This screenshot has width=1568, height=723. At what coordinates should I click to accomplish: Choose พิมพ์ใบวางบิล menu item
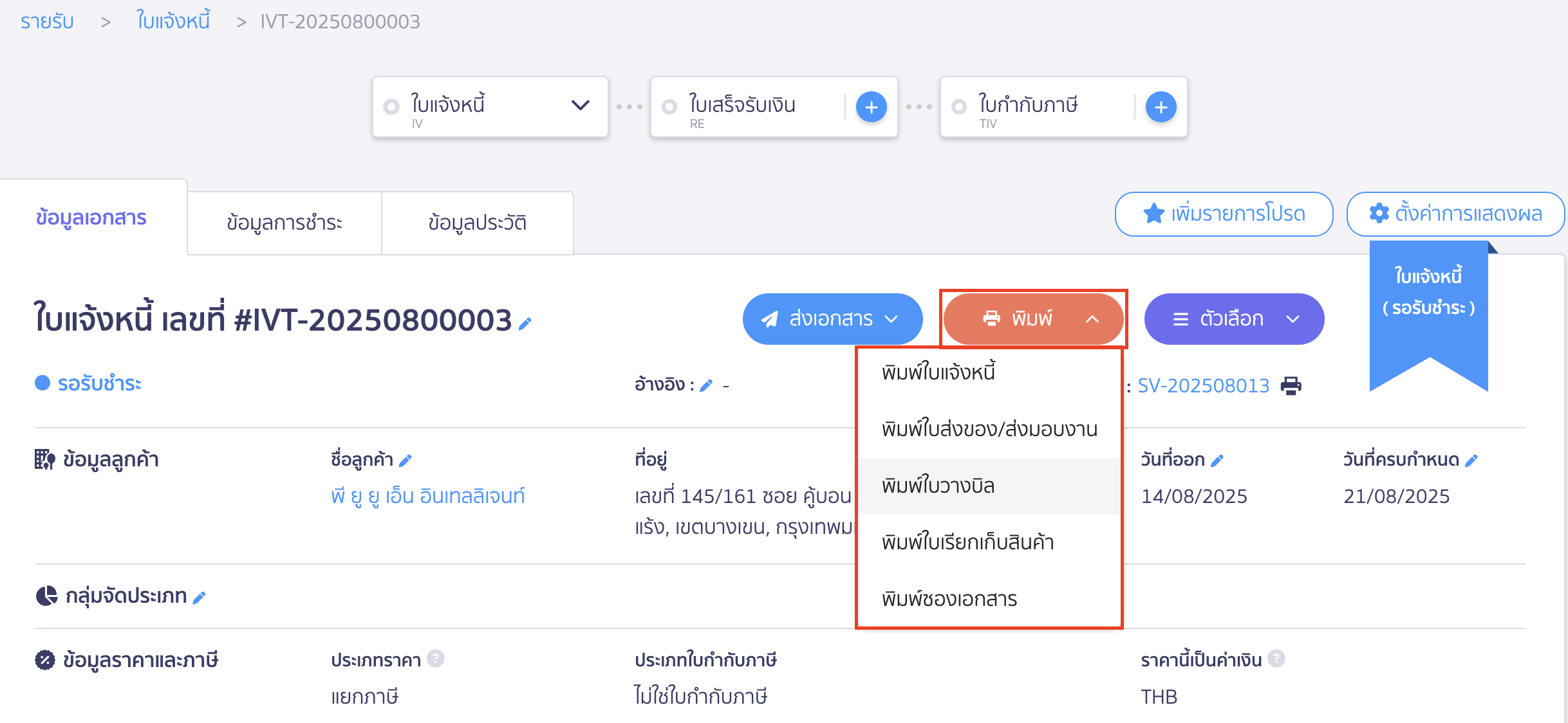pos(989,486)
